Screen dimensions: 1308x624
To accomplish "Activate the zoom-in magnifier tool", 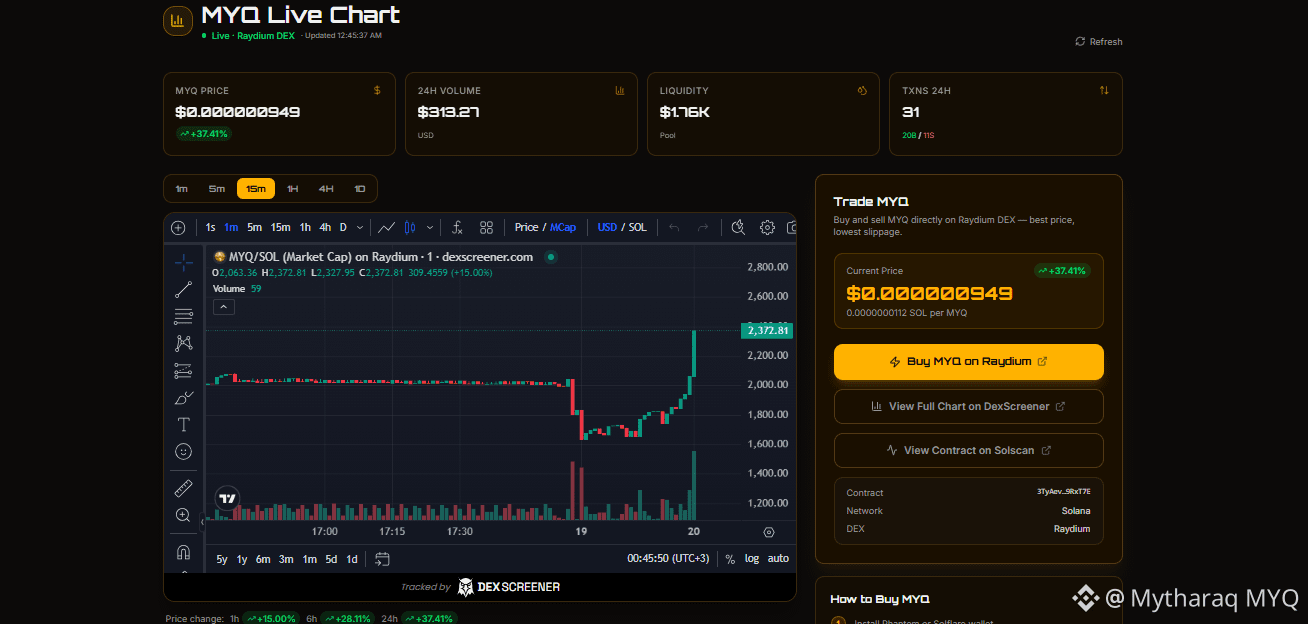I will click(183, 515).
